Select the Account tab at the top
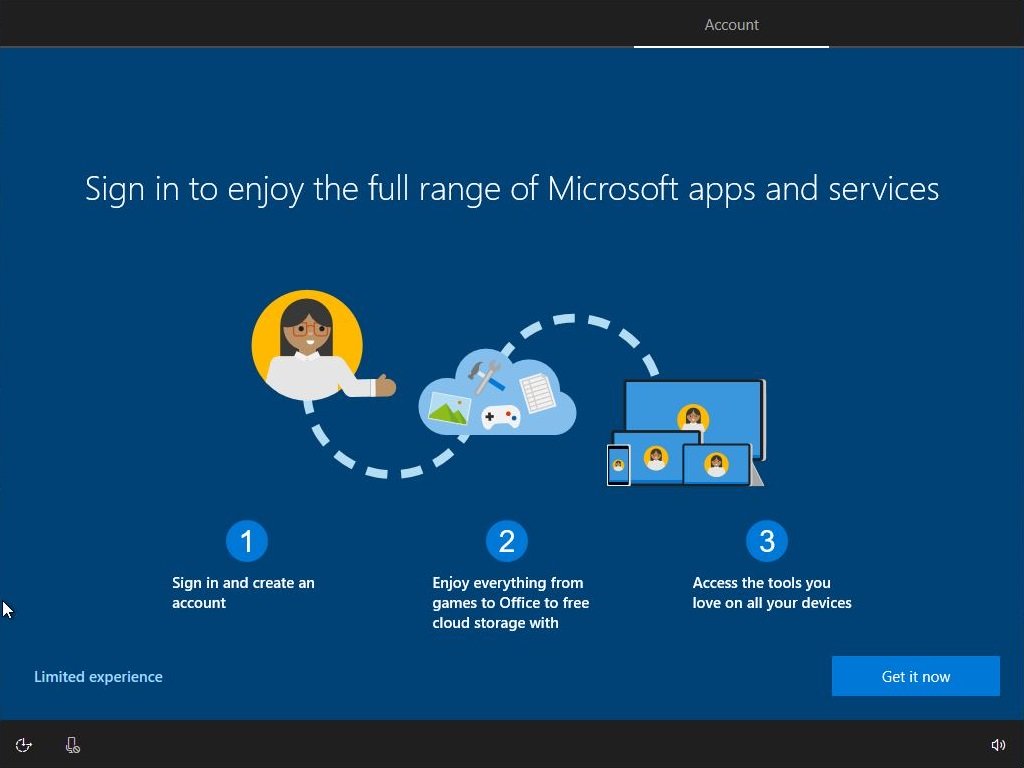 731,25
